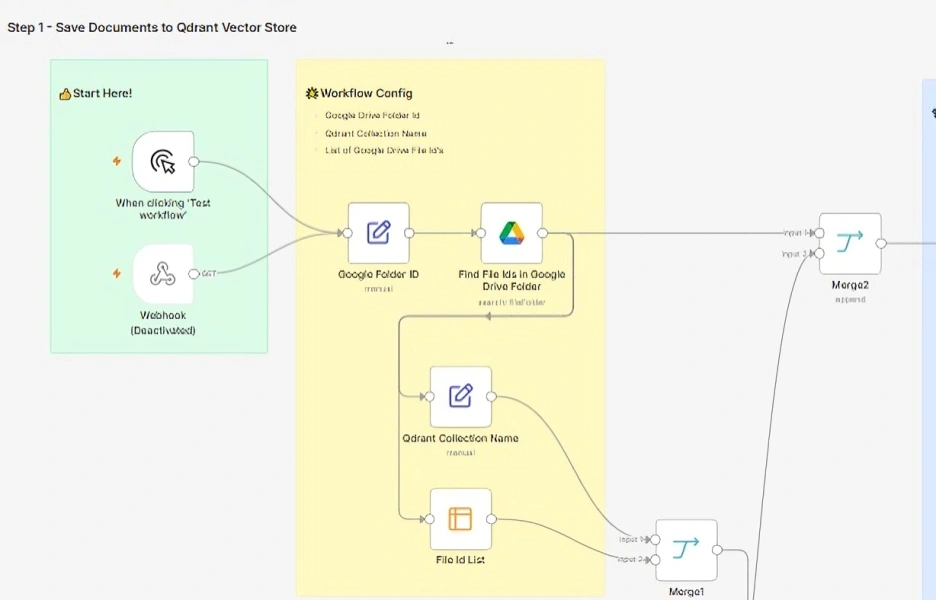Click the 'Google Folder ID' node label
Image resolution: width=936 pixels, height=600 pixels.
[378, 275]
